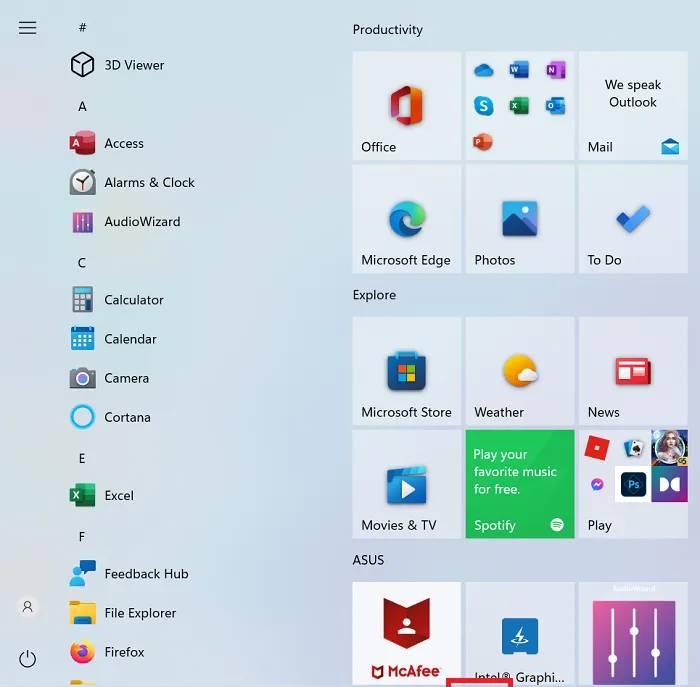Open the News tile
700x687 pixels.
633,371
